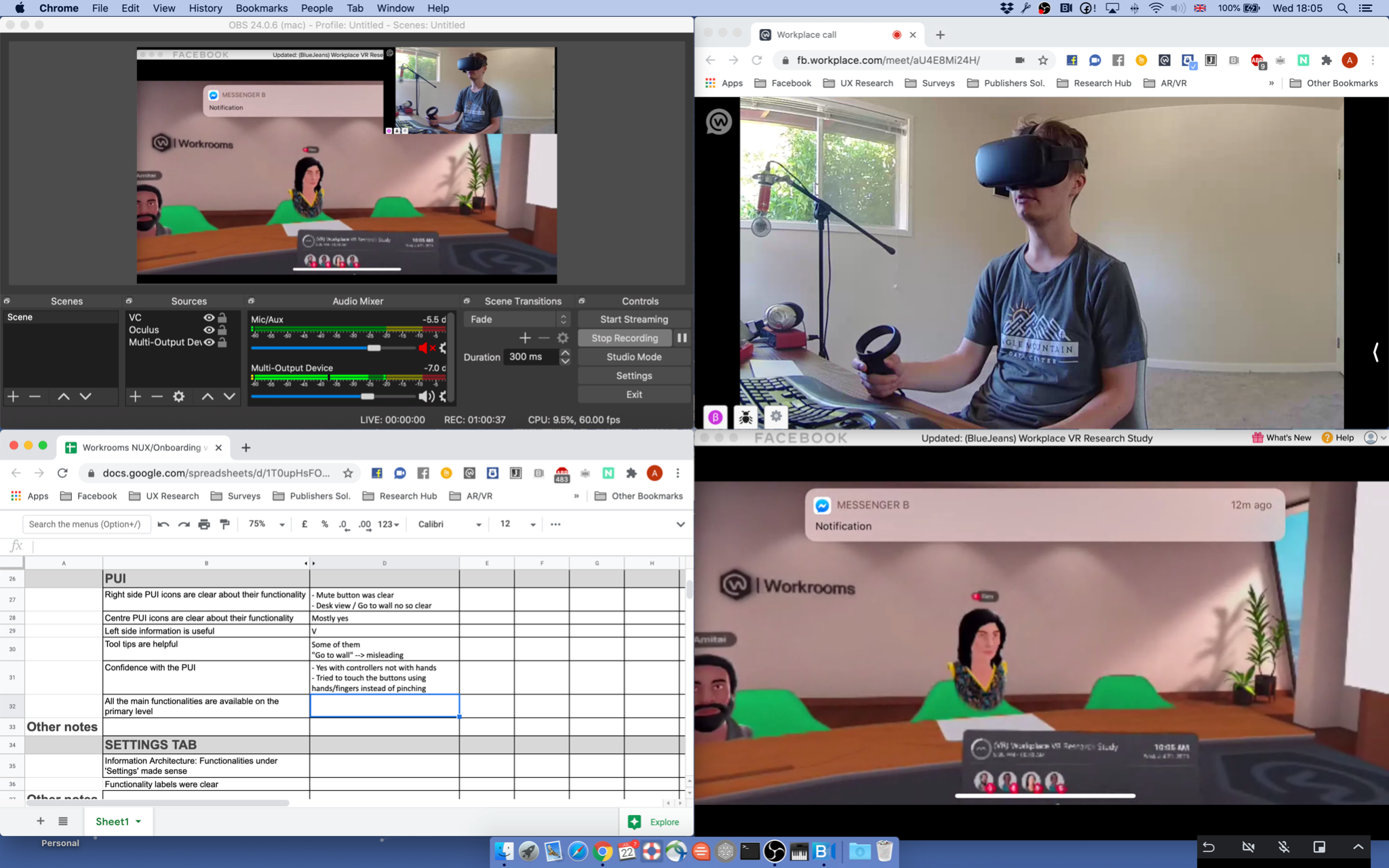The height and width of the screenshot is (868, 1389).
Task: Toggle lock on Multi-Output Device source
Action: [x=222, y=342]
